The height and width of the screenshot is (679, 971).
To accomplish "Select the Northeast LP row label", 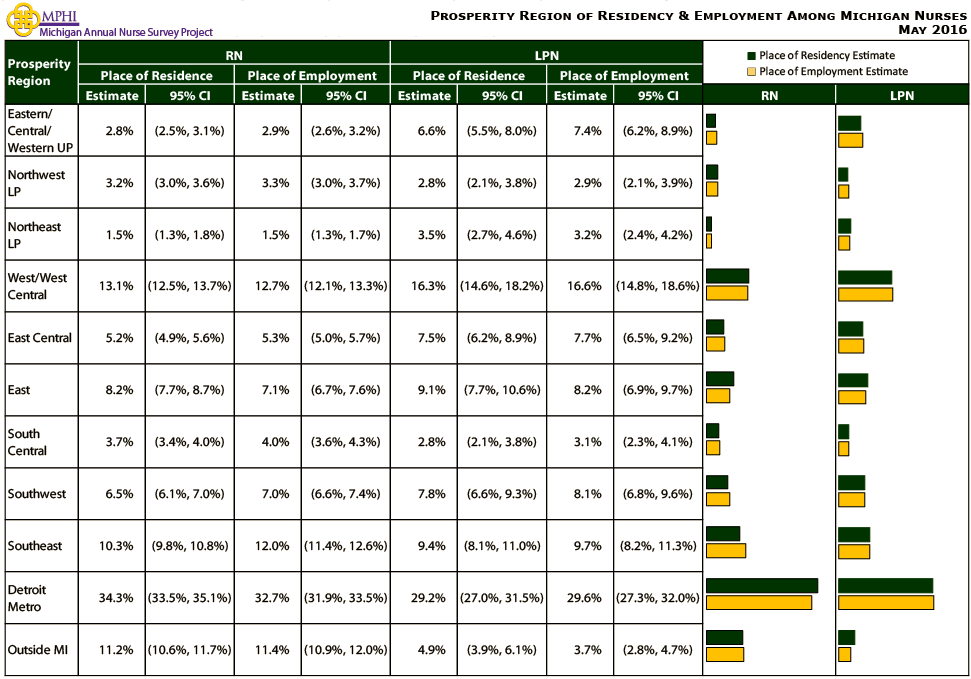I will pyautogui.click(x=34, y=235).
